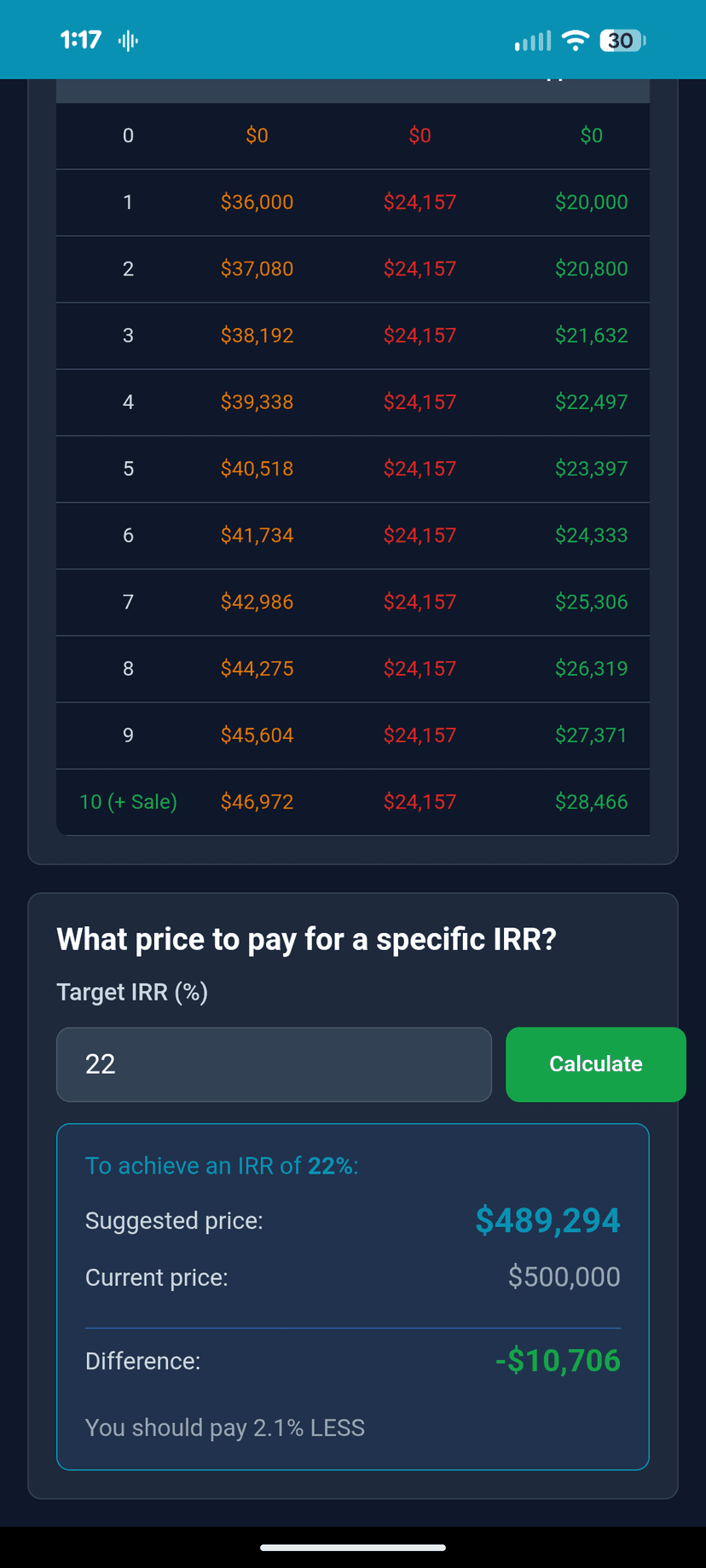The width and height of the screenshot is (706, 1568).
Task: Tap the 'What price to pay' heading
Action: pos(306,939)
